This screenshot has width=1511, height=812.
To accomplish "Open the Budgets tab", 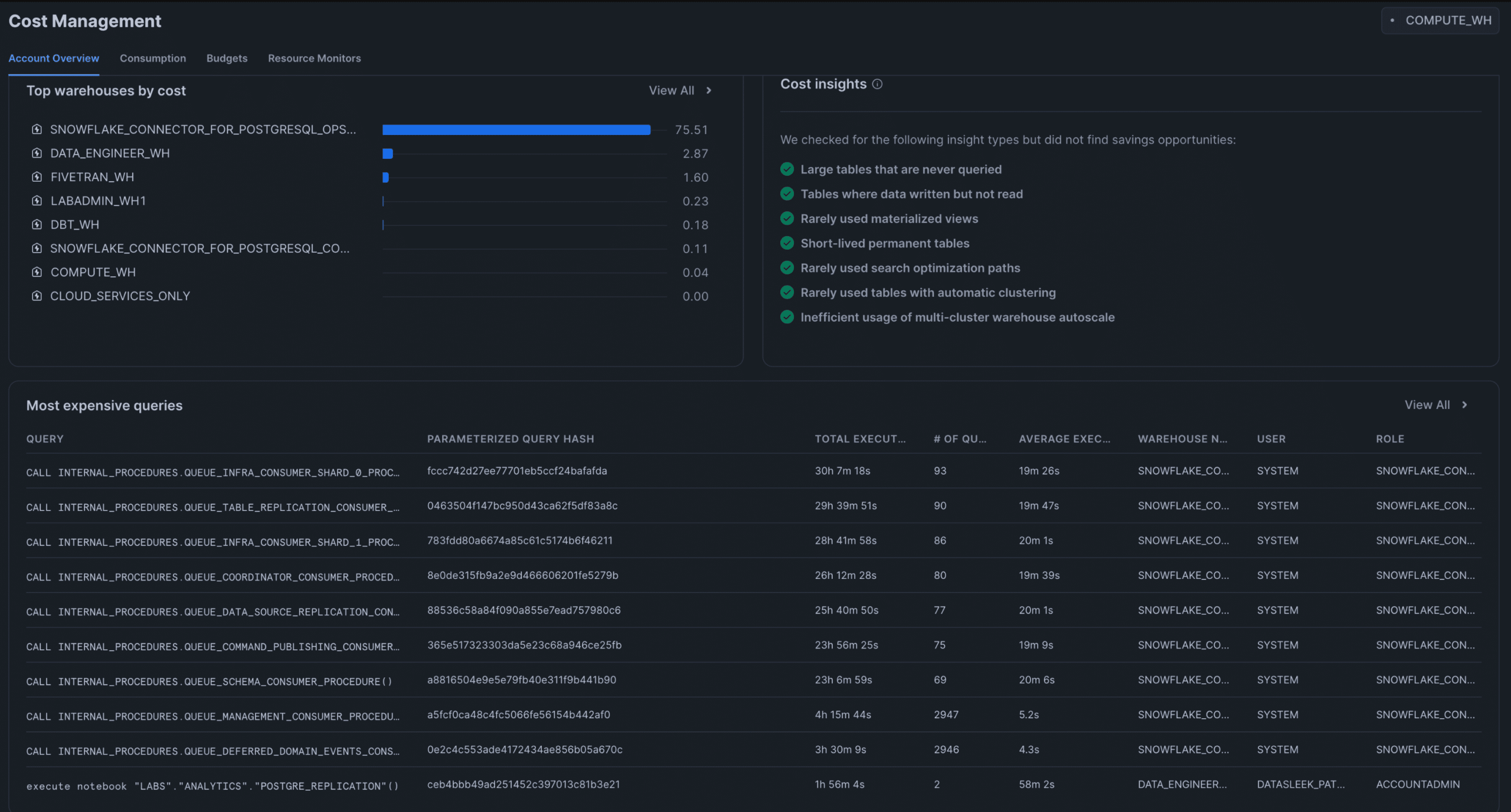I will [x=227, y=58].
